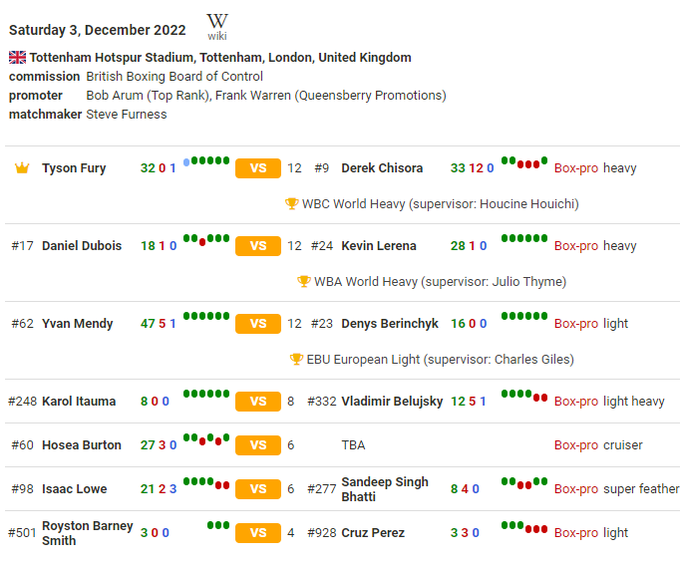Open Vladimir Belujsky's profile
Image resolution: width=680 pixels, height=562 pixels.
coord(392,401)
